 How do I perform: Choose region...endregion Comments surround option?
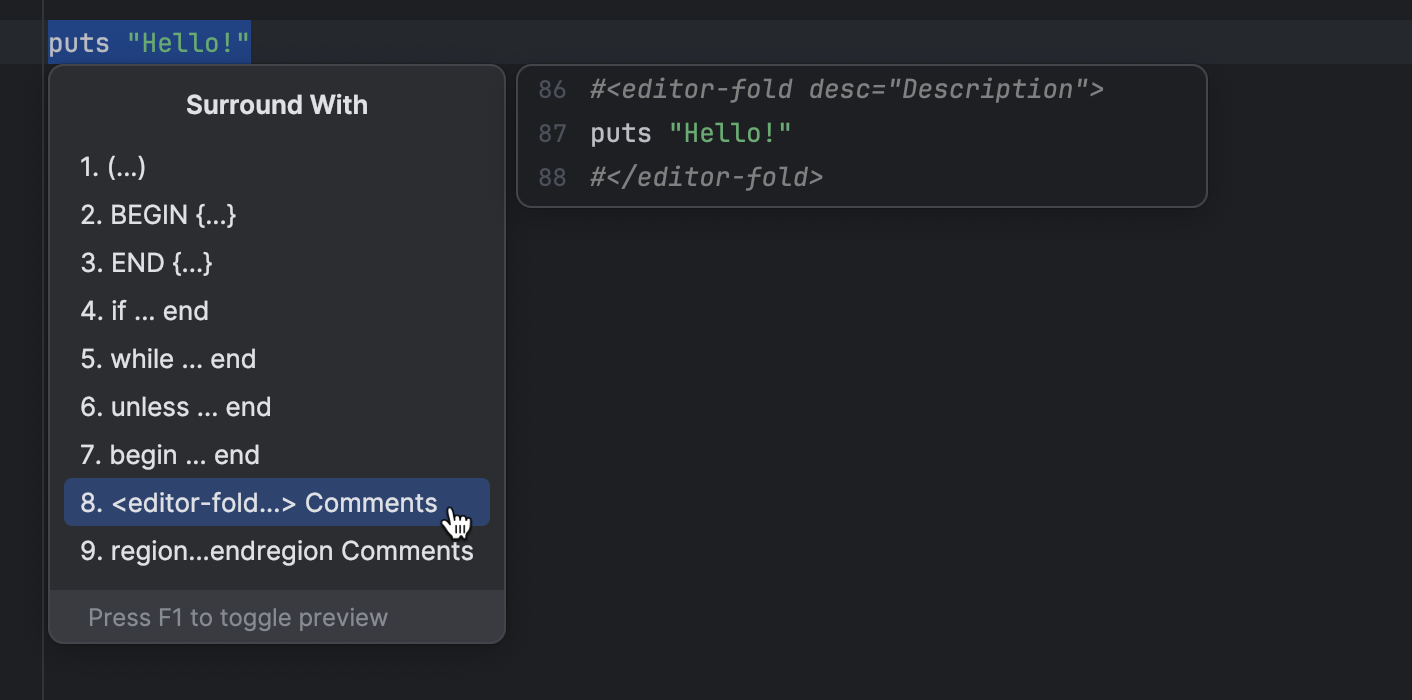(277, 550)
